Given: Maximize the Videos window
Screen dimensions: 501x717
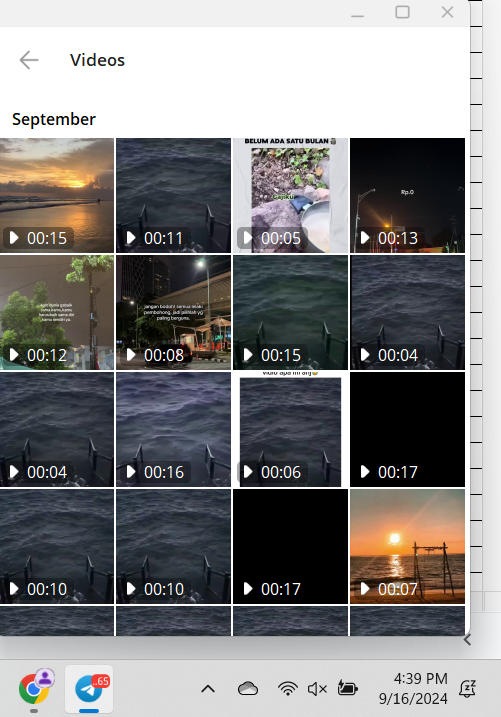Looking at the screenshot, I should [x=402, y=12].
